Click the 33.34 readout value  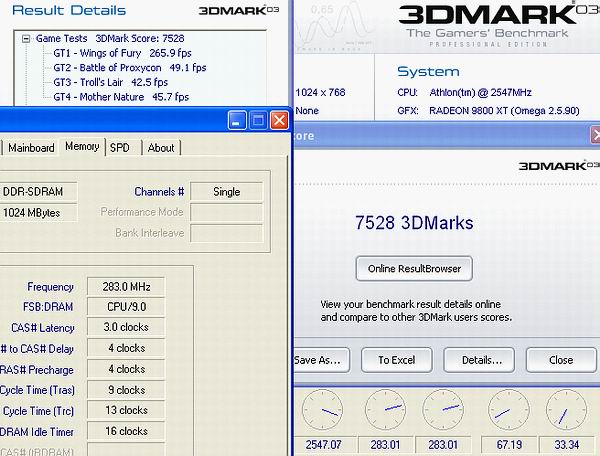[567, 445]
